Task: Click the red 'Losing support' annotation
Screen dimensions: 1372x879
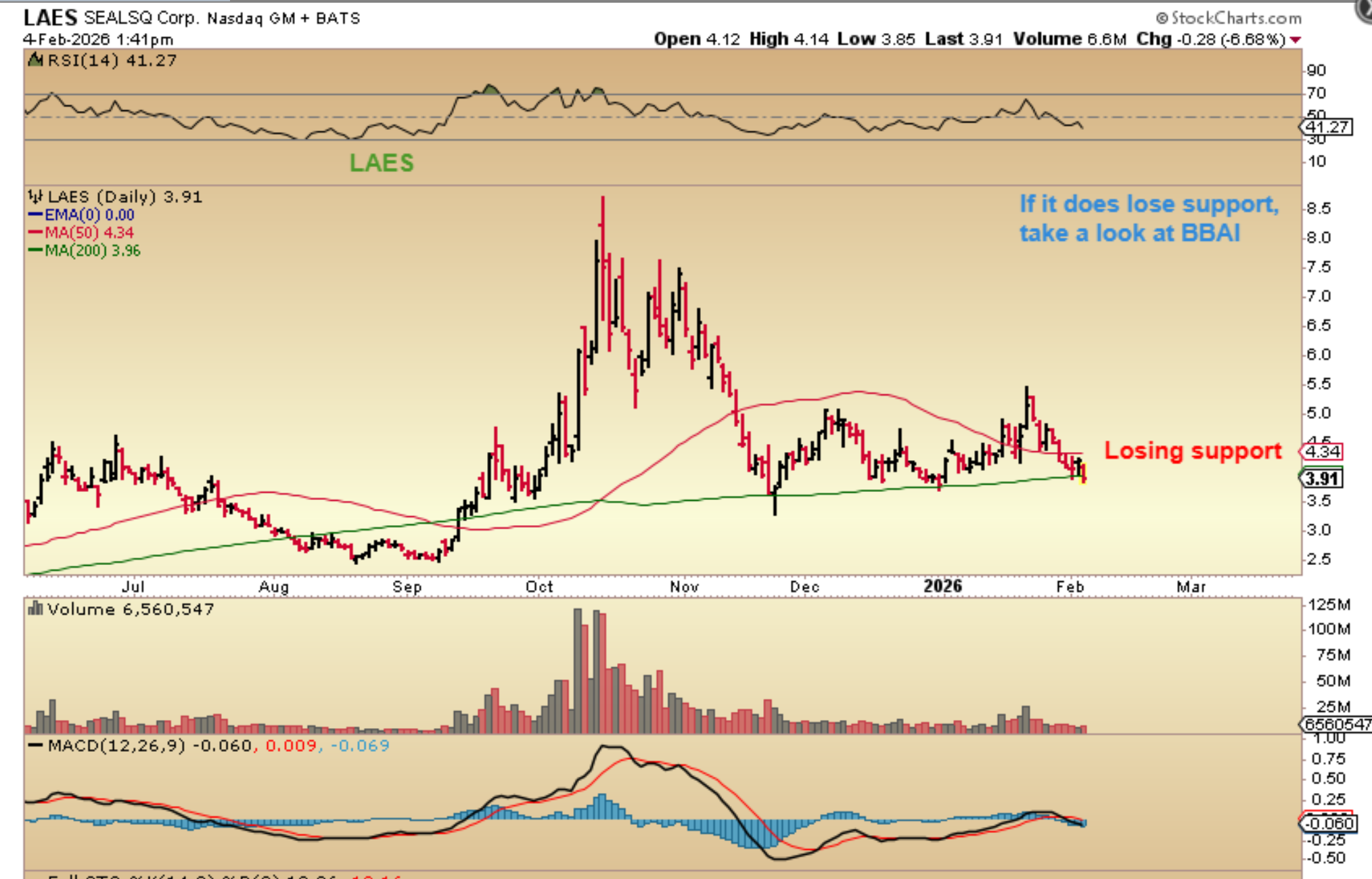Action: 1192,451
